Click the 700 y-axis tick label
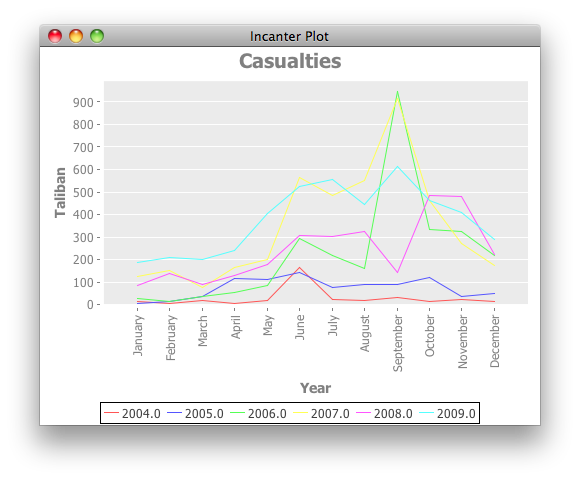Viewport: 580px width, 480px height. tap(83, 148)
